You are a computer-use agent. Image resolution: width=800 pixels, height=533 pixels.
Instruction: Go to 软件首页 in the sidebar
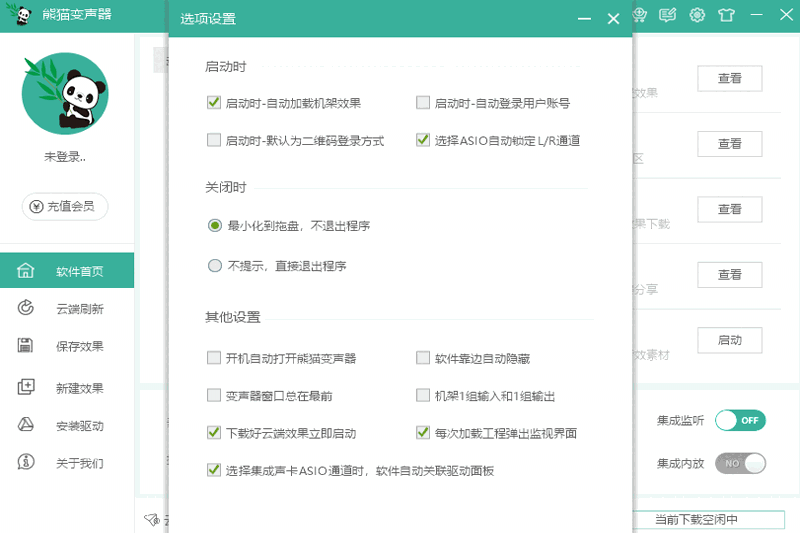(x=78, y=271)
